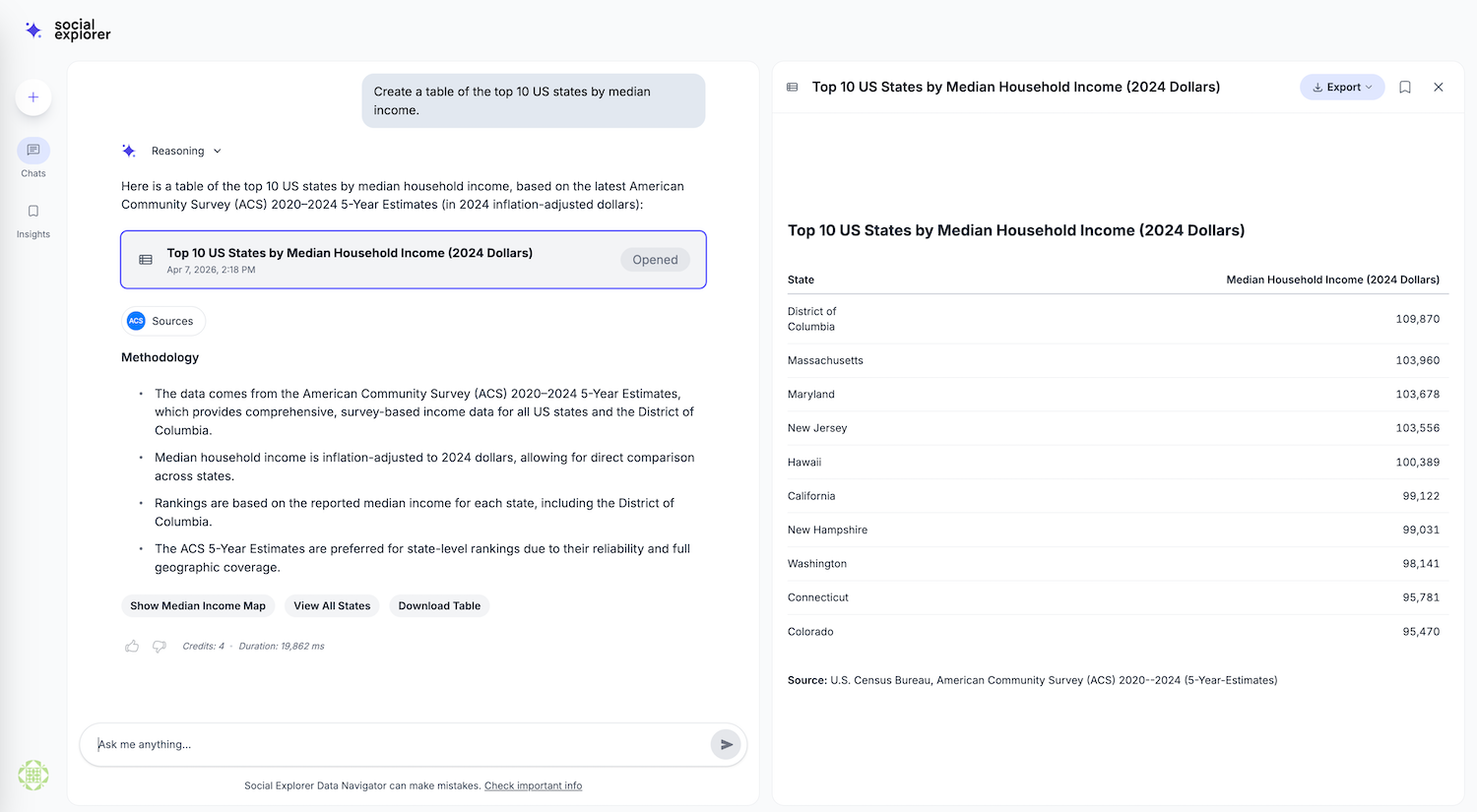Viewport: 1477px width, 812px height.
Task: Click the Source citation text
Action: click(1032, 680)
